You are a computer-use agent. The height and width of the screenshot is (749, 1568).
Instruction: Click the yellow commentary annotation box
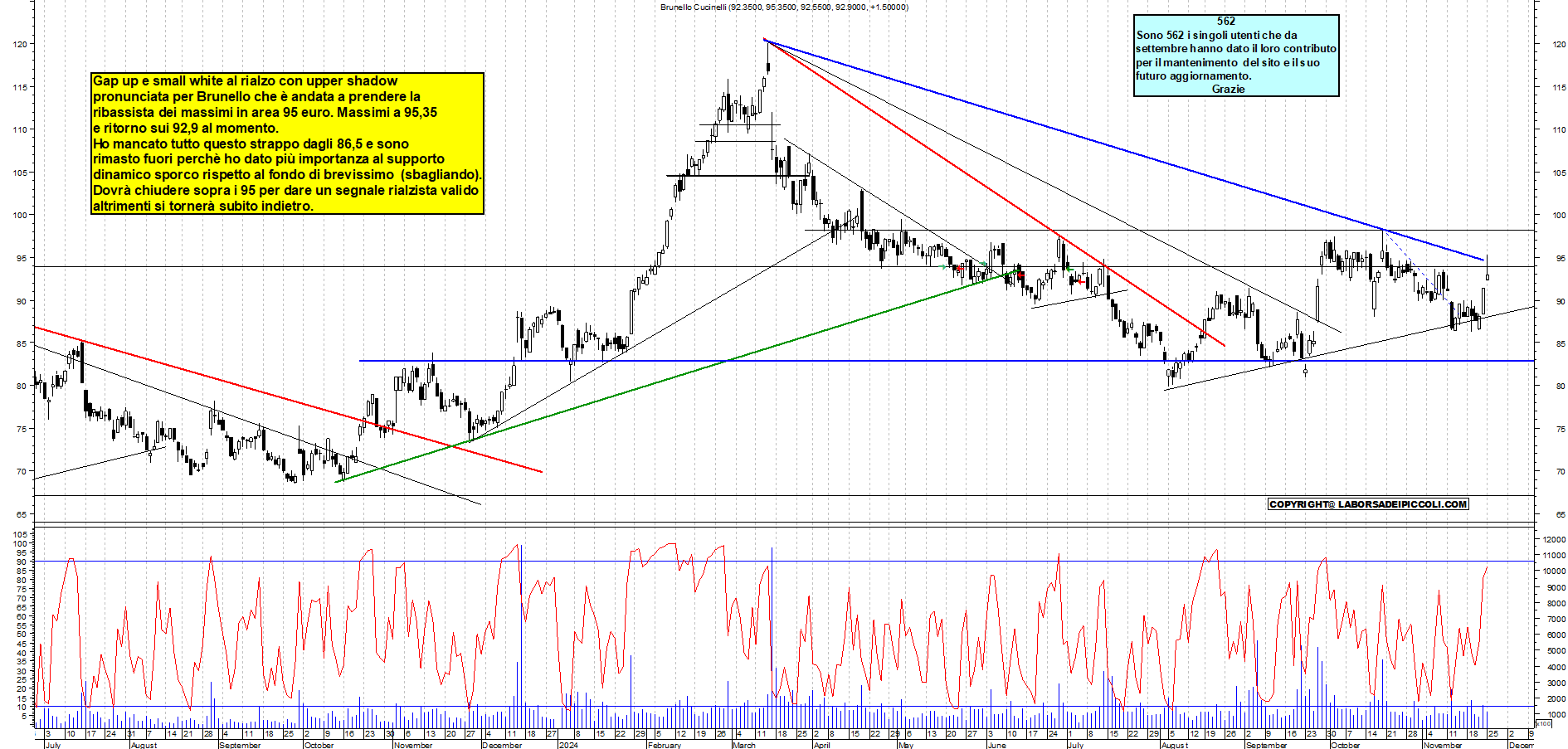[287, 143]
